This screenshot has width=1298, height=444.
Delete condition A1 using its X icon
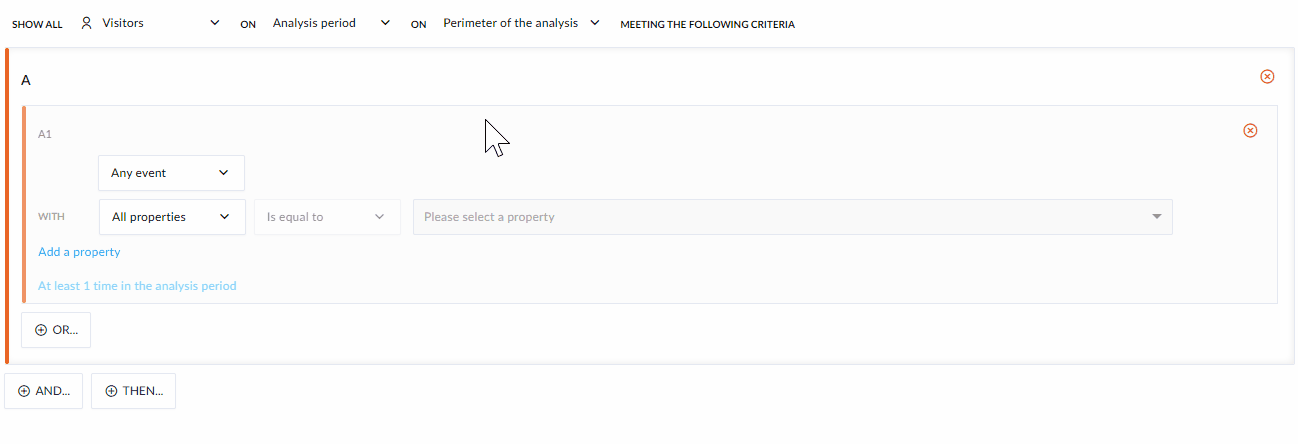click(x=1250, y=130)
